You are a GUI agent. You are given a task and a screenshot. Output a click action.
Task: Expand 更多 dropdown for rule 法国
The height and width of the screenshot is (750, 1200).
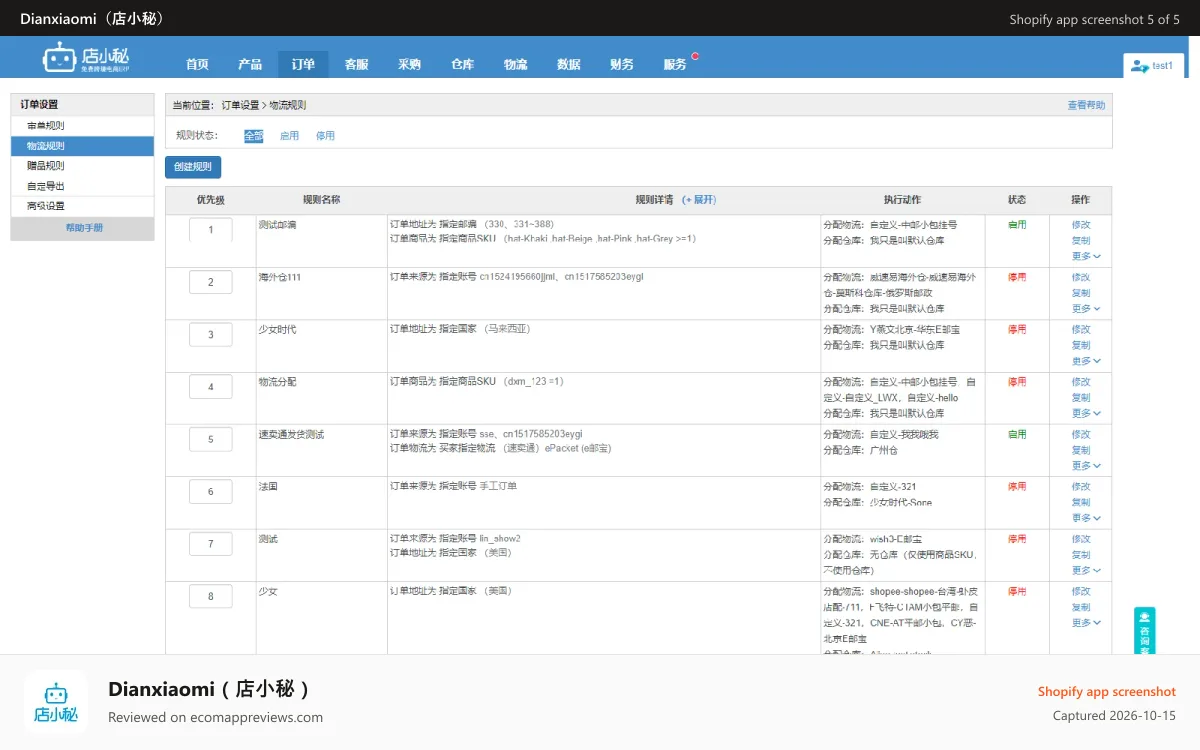(x=1086, y=518)
